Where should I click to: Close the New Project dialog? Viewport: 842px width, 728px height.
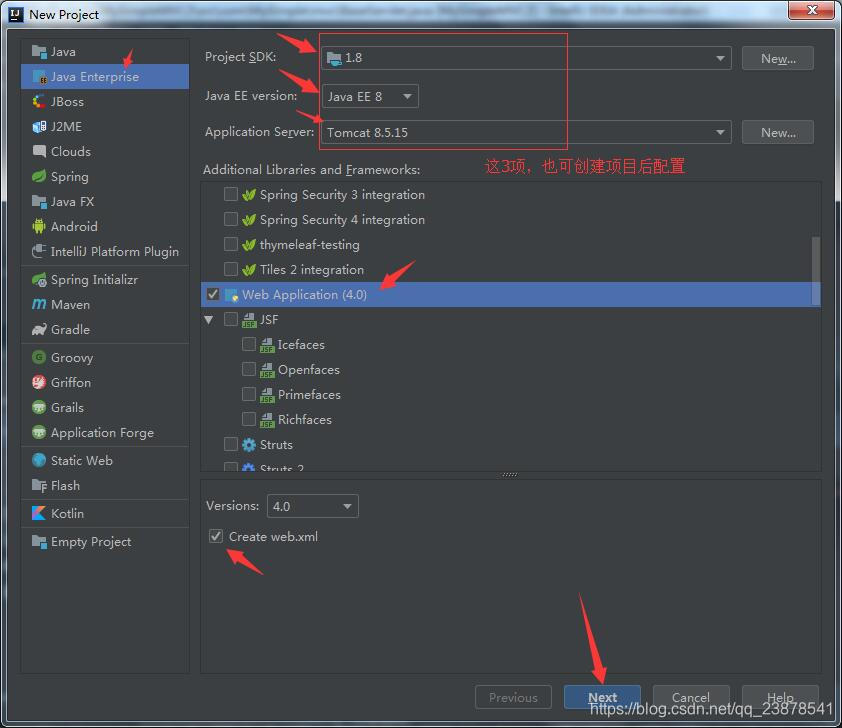pos(812,10)
